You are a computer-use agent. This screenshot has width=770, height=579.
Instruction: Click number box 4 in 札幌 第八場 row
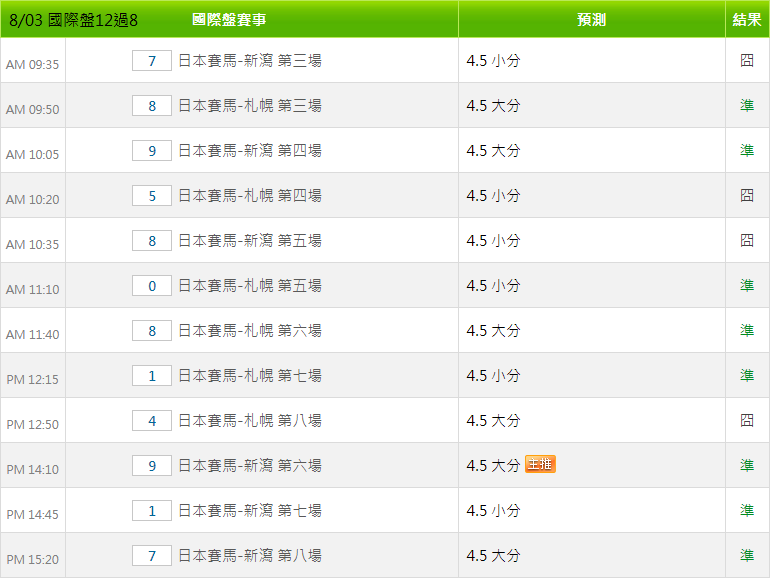(x=152, y=420)
